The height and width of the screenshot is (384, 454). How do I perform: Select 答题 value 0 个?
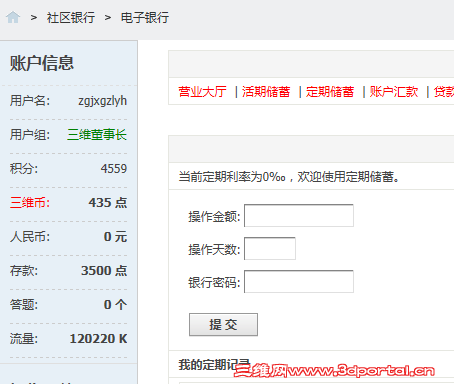click(x=115, y=305)
